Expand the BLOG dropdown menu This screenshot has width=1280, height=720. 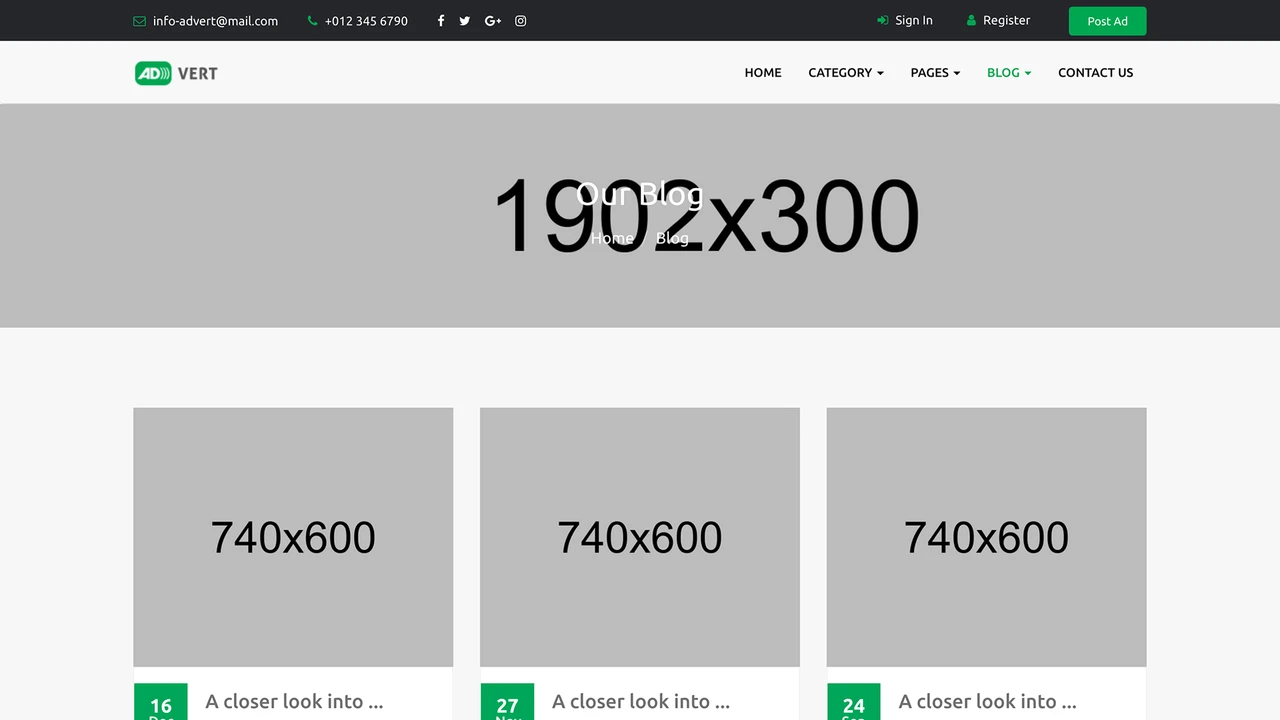pos(1009,72)
